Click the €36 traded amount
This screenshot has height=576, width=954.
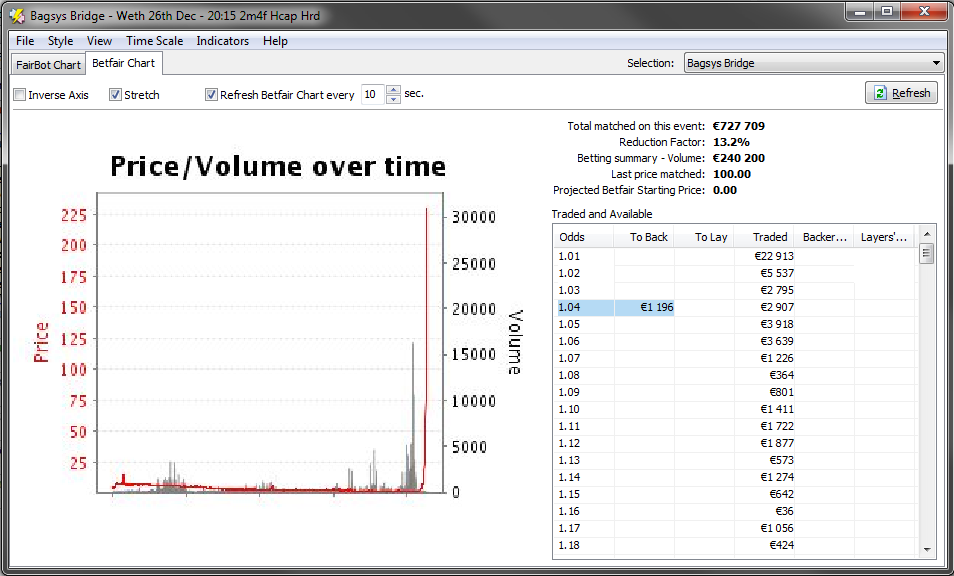pyautogui.click(x=784, y=512)
